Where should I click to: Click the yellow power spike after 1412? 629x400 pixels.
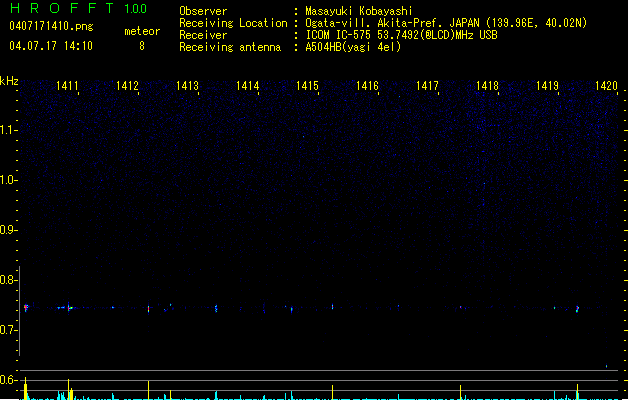(148, 390)
